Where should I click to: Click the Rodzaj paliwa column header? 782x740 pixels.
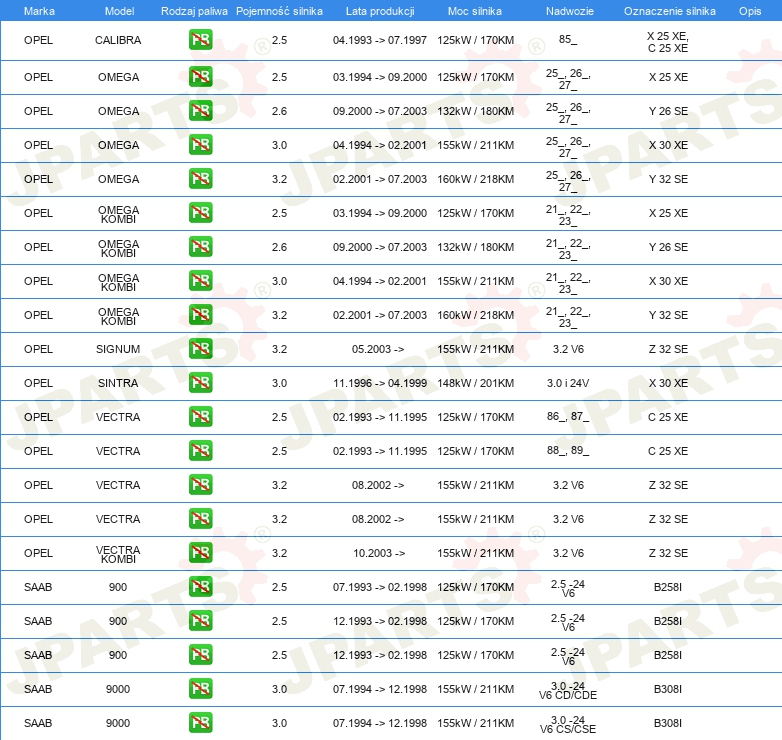(x=194, y=11)
